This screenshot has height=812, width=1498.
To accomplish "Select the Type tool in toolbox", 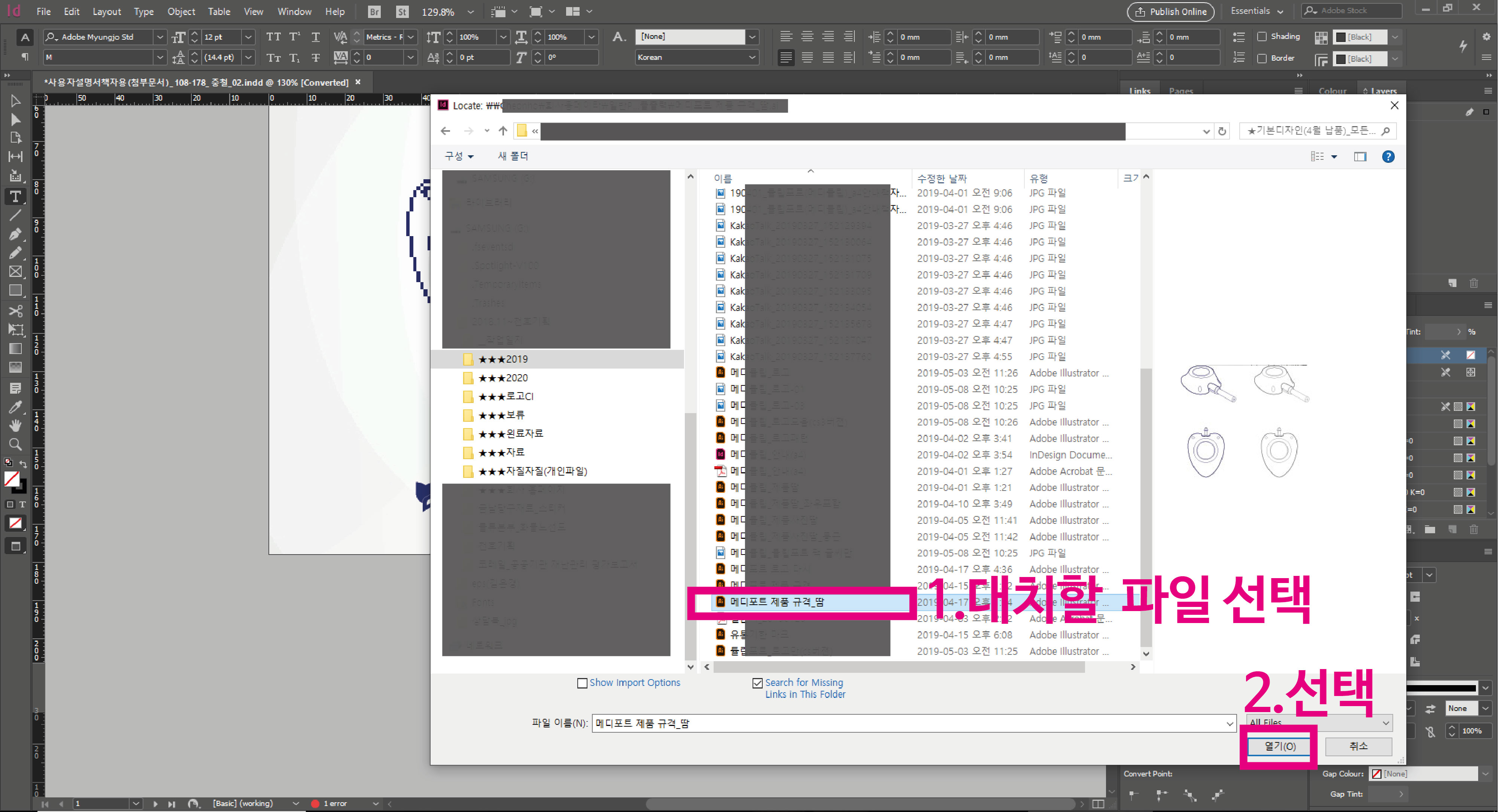I will click(16, 196).
